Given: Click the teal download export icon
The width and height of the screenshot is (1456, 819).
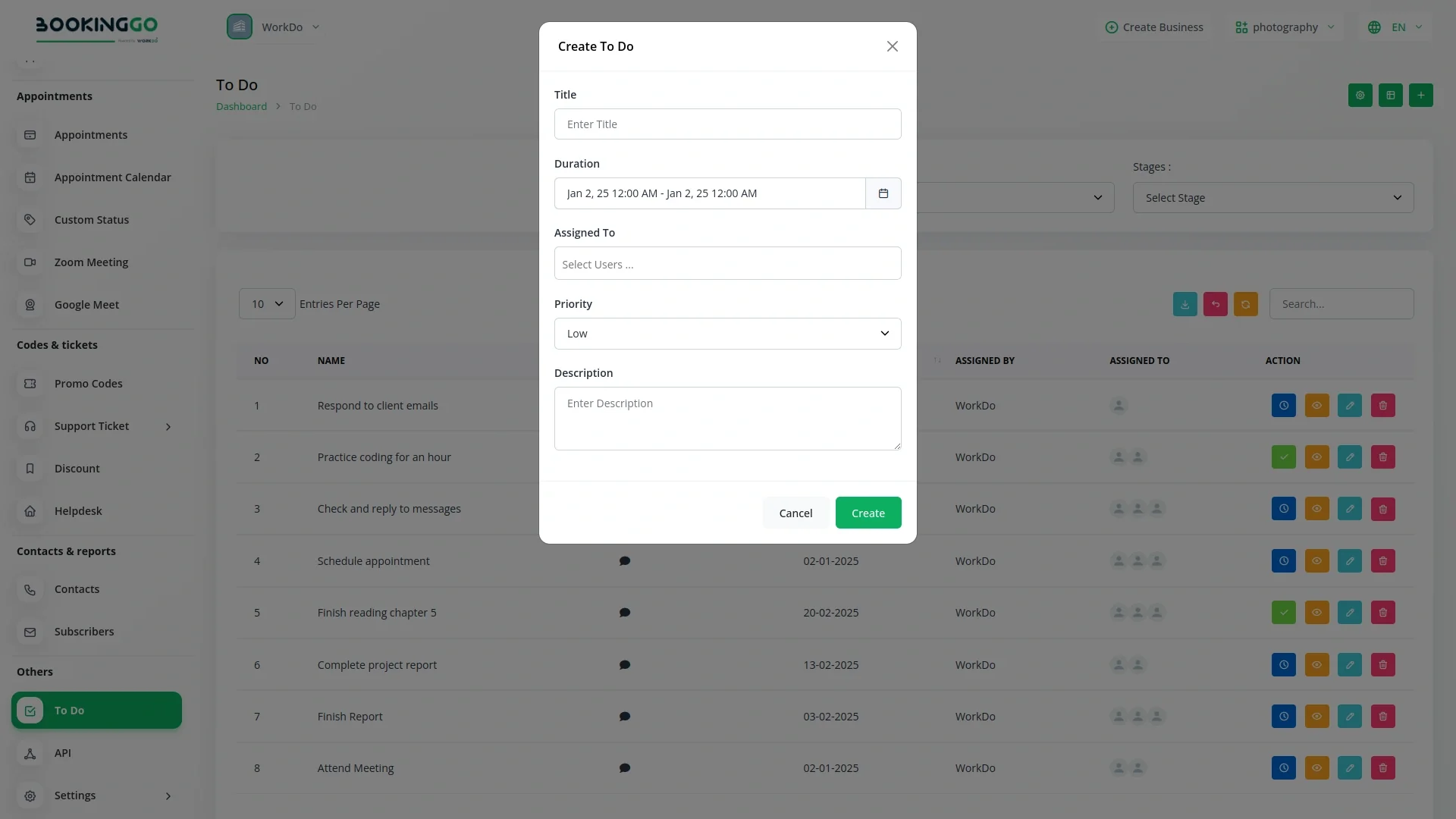Looking at the screenshot, I should 1185,304.
